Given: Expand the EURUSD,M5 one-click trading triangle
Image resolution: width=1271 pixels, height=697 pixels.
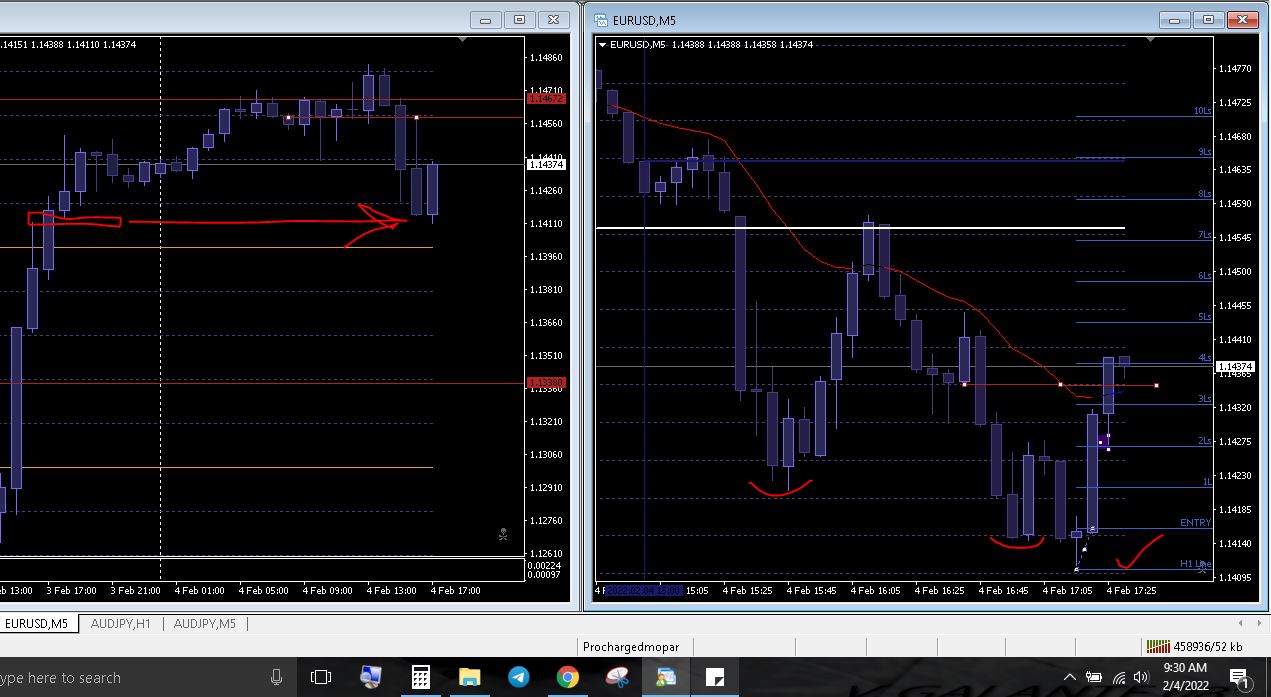Looking at the screenshot, I should click(602, 44).
